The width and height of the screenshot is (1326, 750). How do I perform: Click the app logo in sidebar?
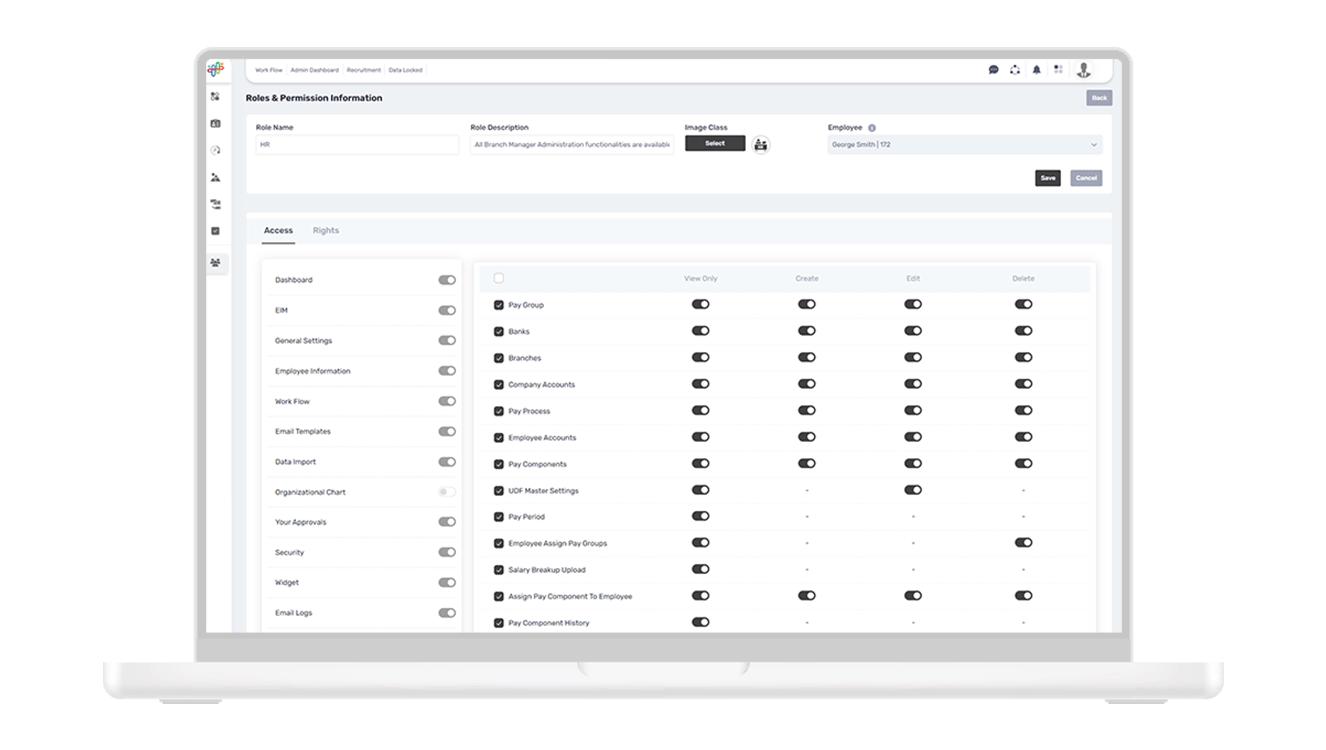tap(215, 69)
